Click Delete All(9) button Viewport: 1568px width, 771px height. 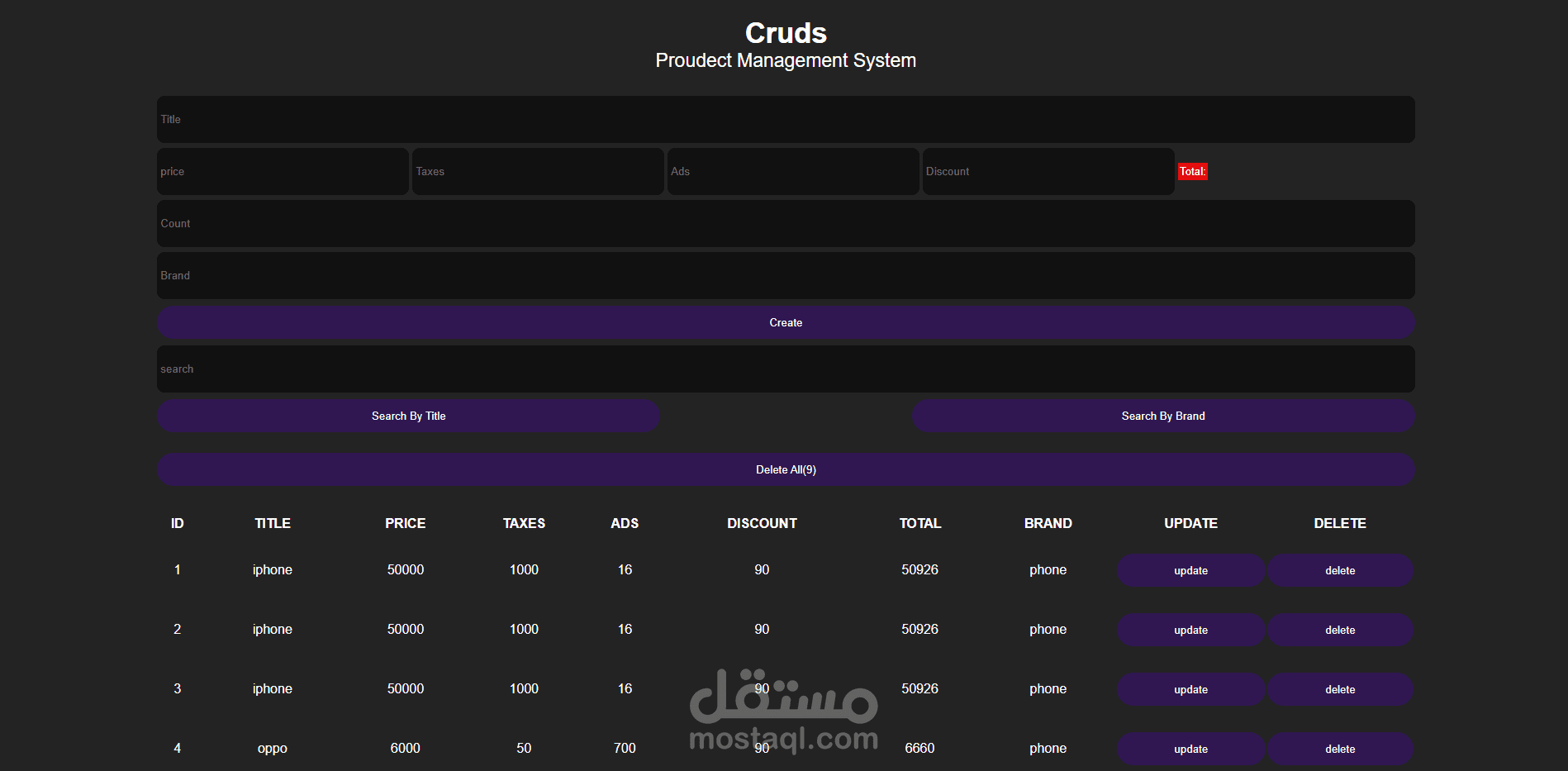[785, 469]
